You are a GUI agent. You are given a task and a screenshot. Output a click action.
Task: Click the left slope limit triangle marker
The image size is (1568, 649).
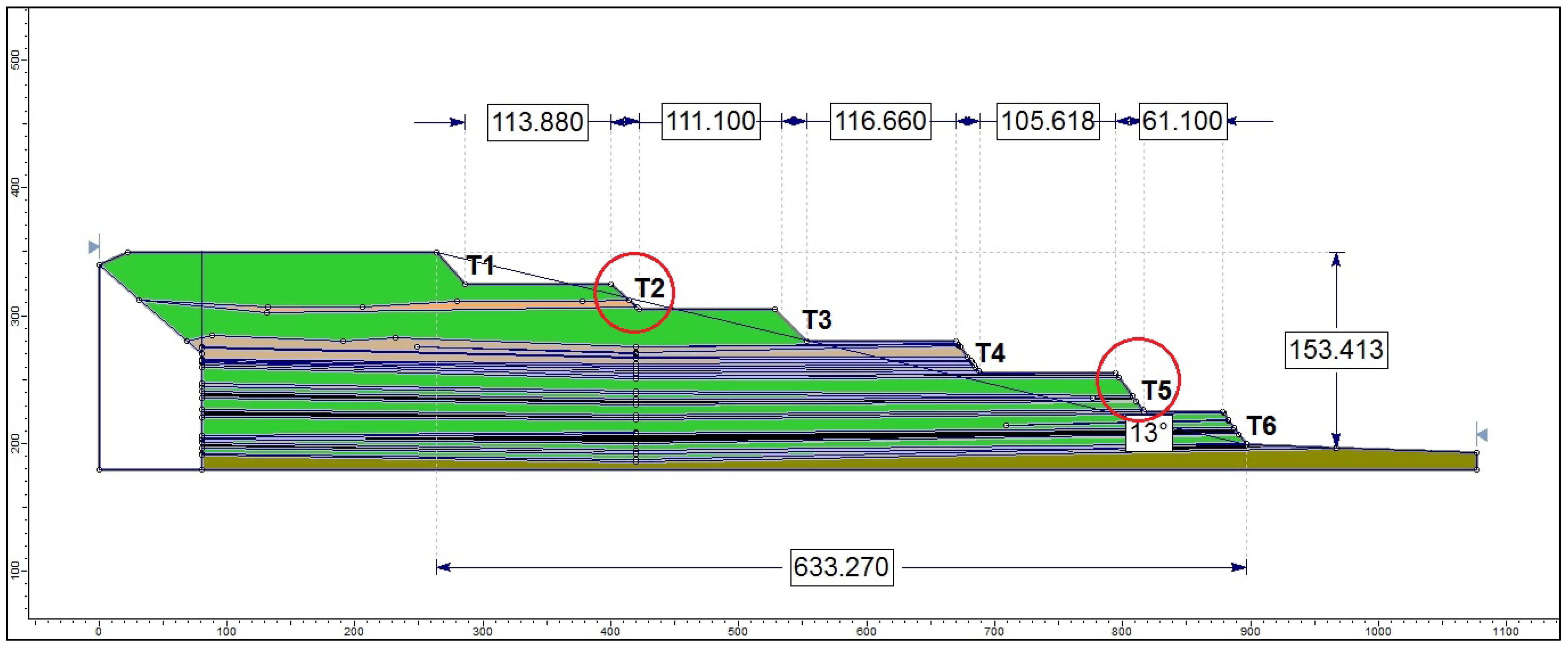(x=93, y=247)
